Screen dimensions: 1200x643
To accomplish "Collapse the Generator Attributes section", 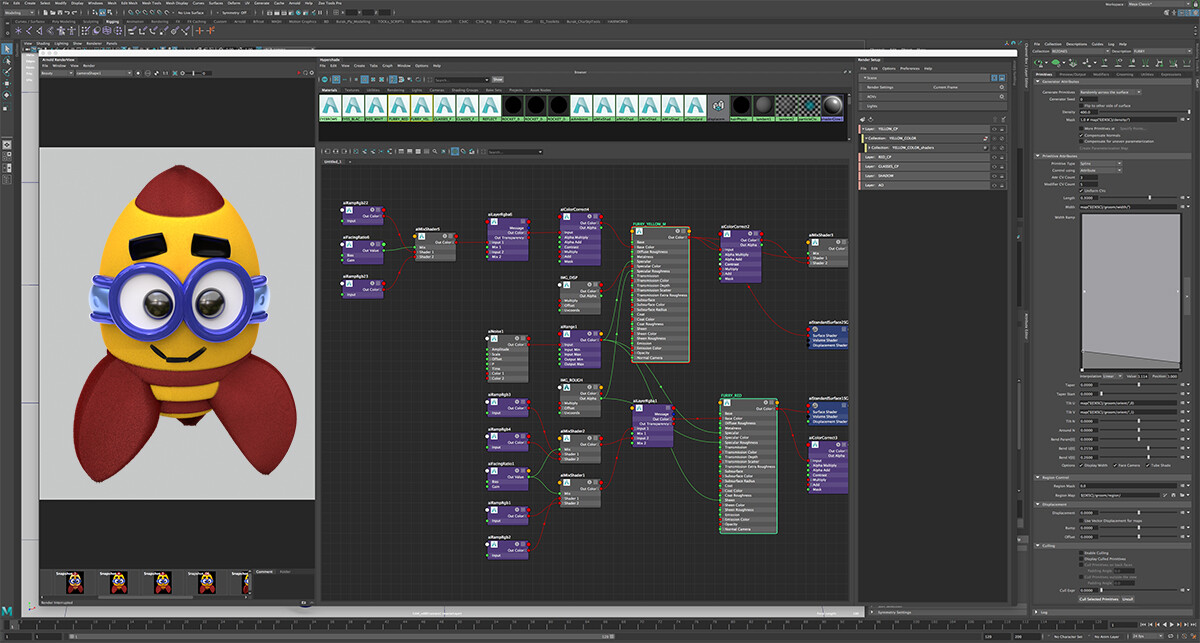I will coord(1036,83).
